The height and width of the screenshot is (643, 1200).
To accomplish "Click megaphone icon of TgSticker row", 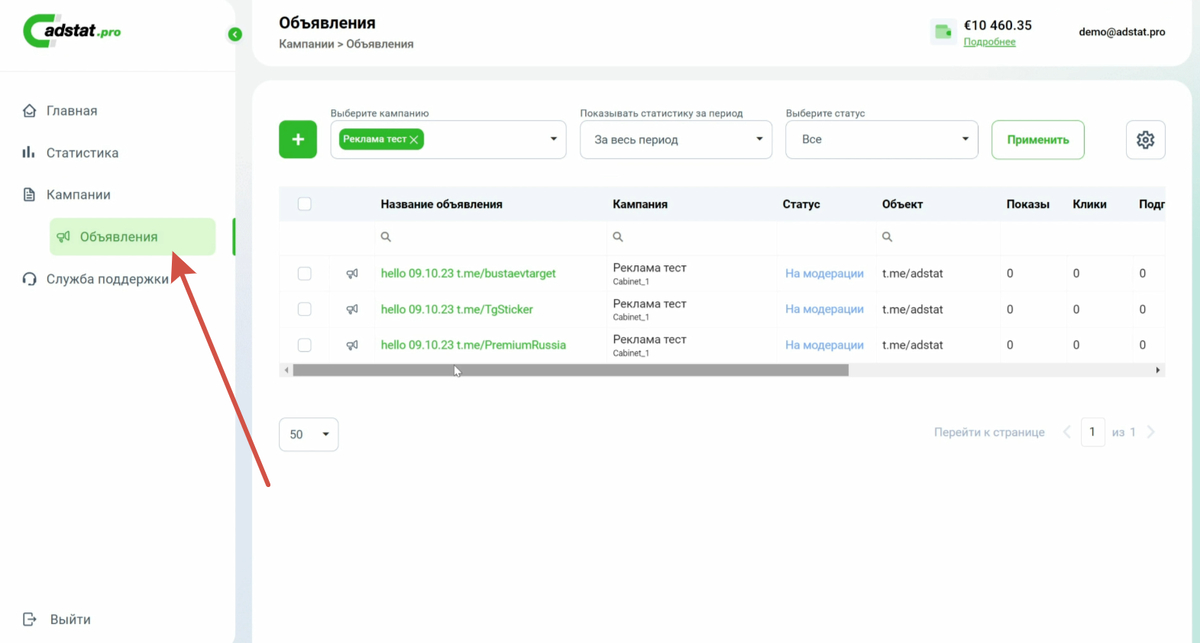I will [x=352, y=310].
